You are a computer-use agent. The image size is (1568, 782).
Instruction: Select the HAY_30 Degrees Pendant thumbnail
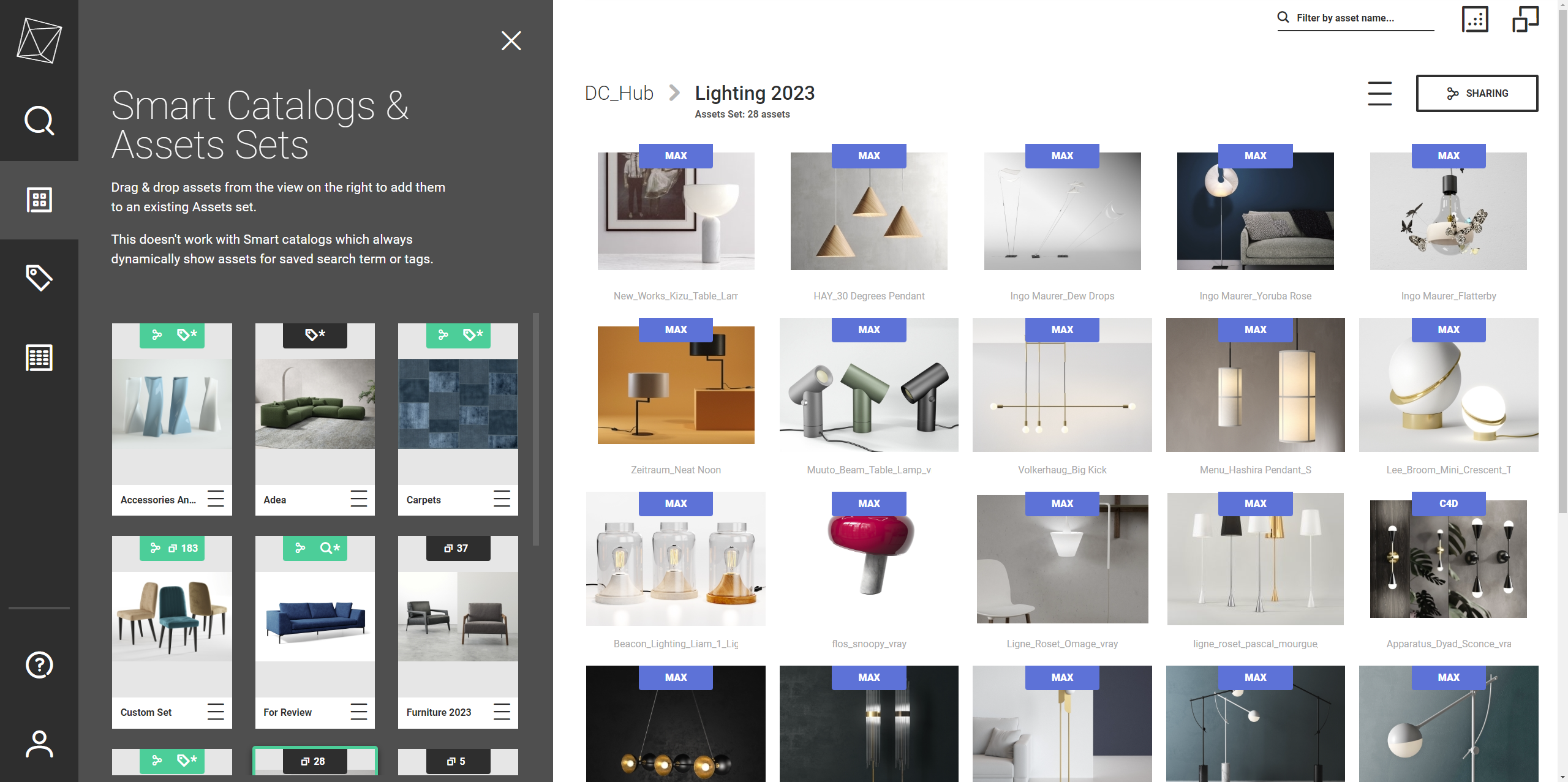point(869,211)
